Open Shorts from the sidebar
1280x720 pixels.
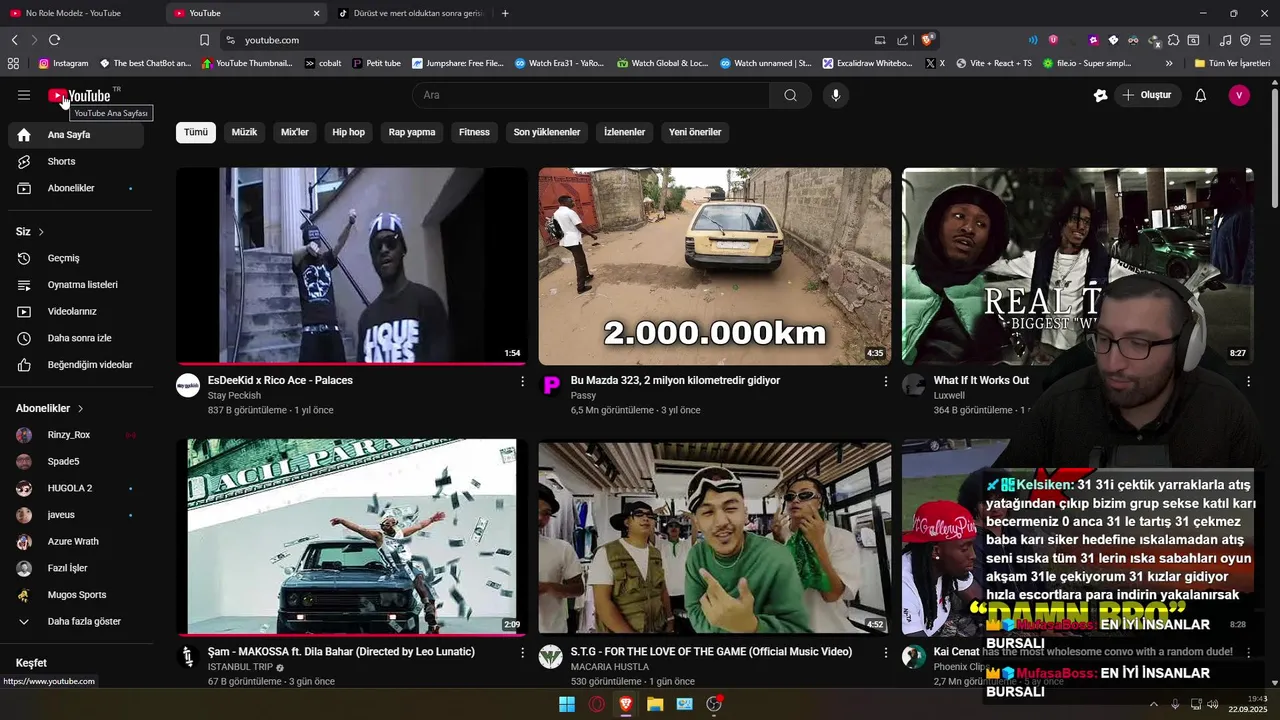76,161
